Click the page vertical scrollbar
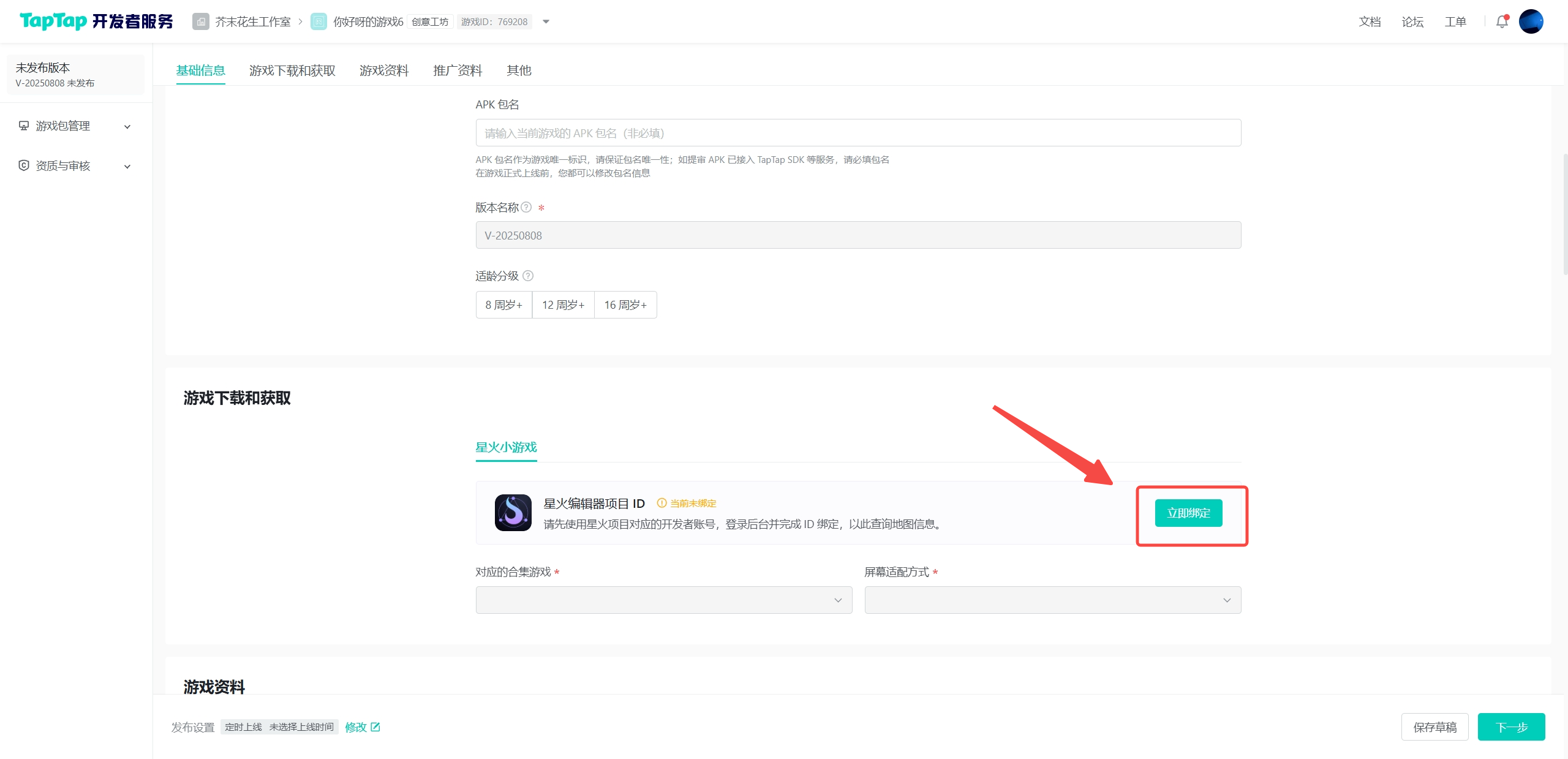 point(1566,214)
